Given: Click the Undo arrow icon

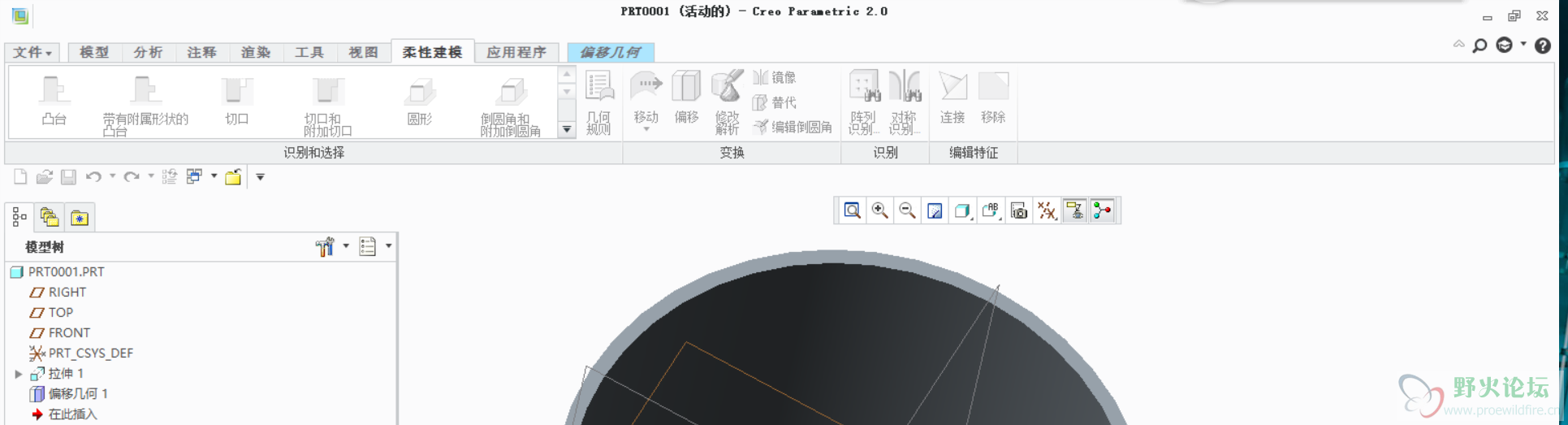Looking at the screenshot, I should [93, 176].
